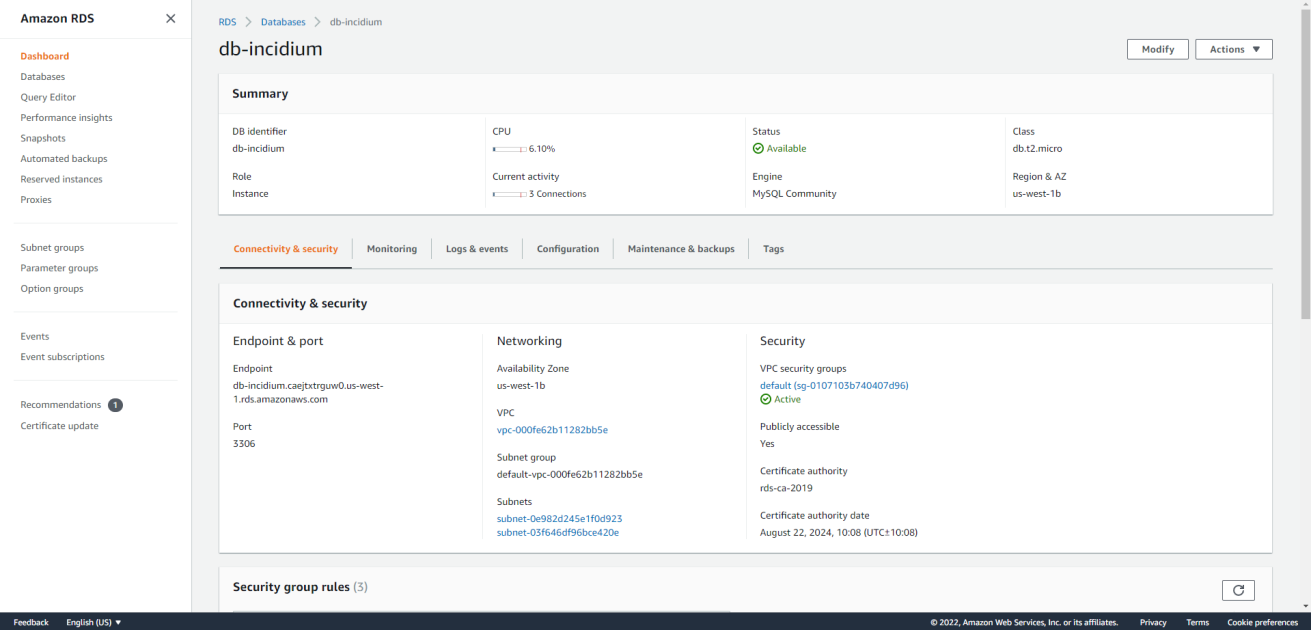Close the Amazon RDS sidebar panel
Viewport: 1311px width, 630px height.
coord(170,19)
